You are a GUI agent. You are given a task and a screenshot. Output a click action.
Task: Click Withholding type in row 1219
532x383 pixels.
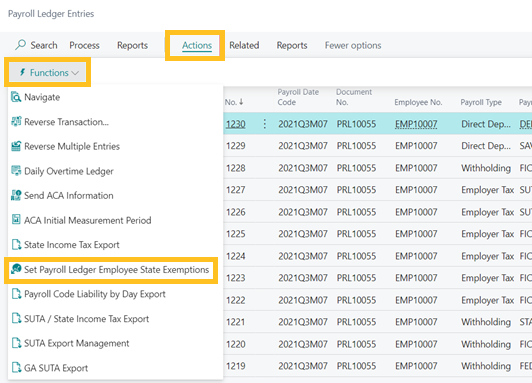(x=486, y=366)
